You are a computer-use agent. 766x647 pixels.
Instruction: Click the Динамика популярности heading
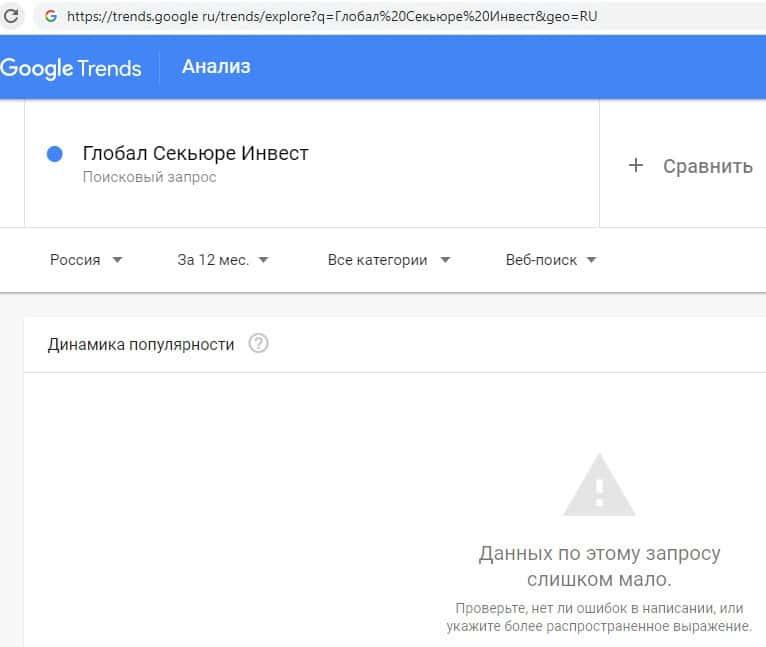[x=141, y=344]
